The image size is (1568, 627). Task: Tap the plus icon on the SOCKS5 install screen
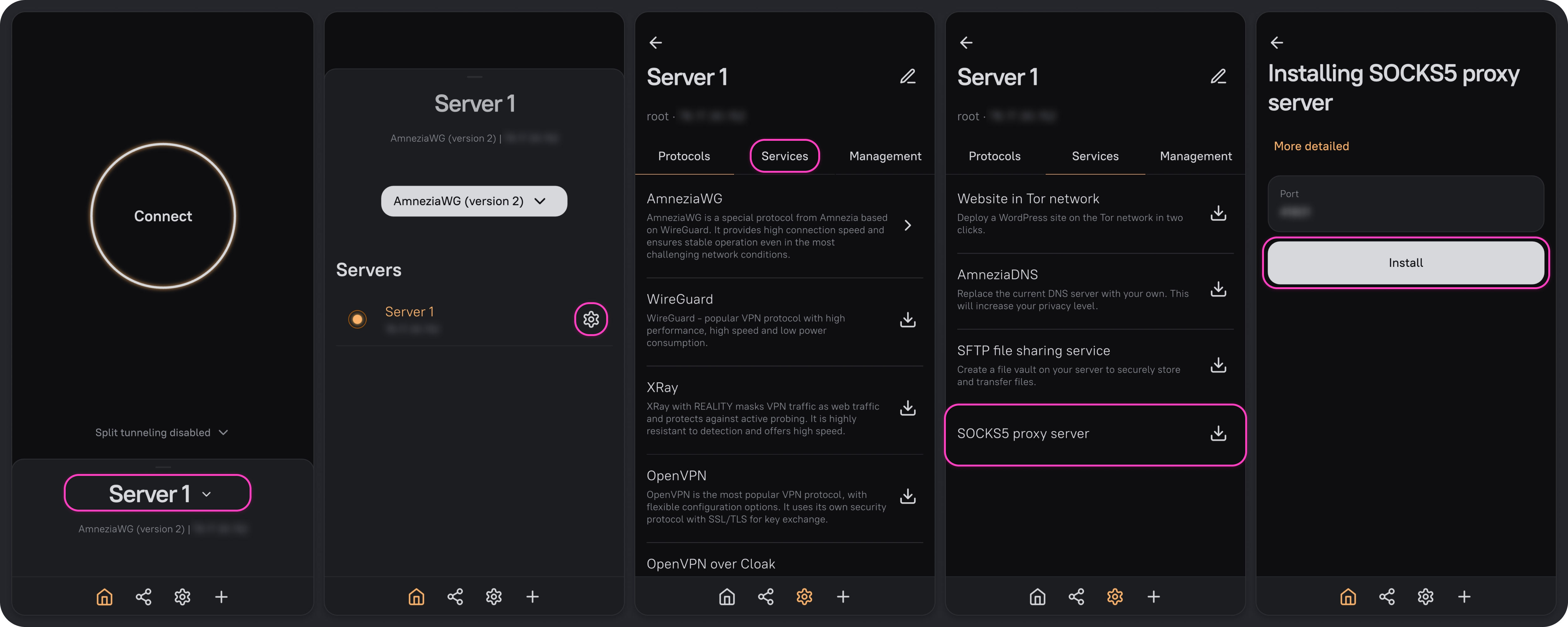point(1464,597)
